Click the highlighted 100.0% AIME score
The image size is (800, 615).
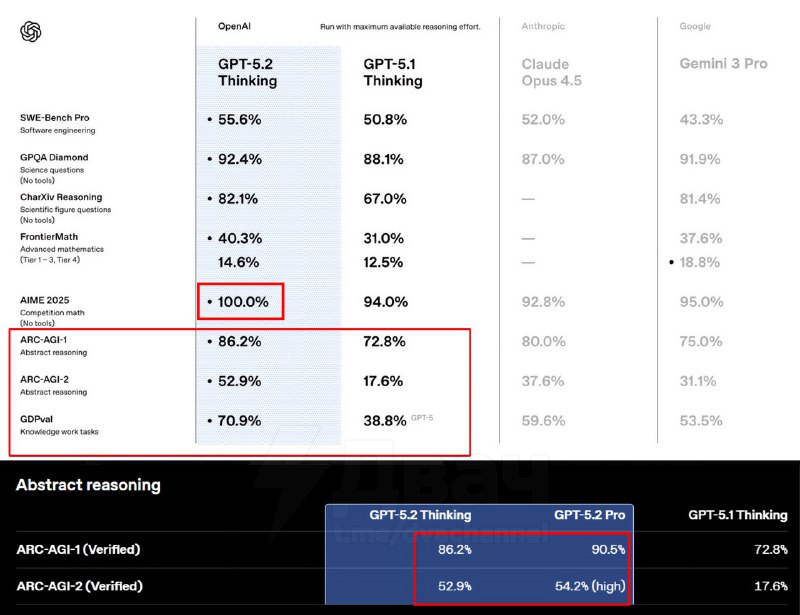click(x=244, y=301)
